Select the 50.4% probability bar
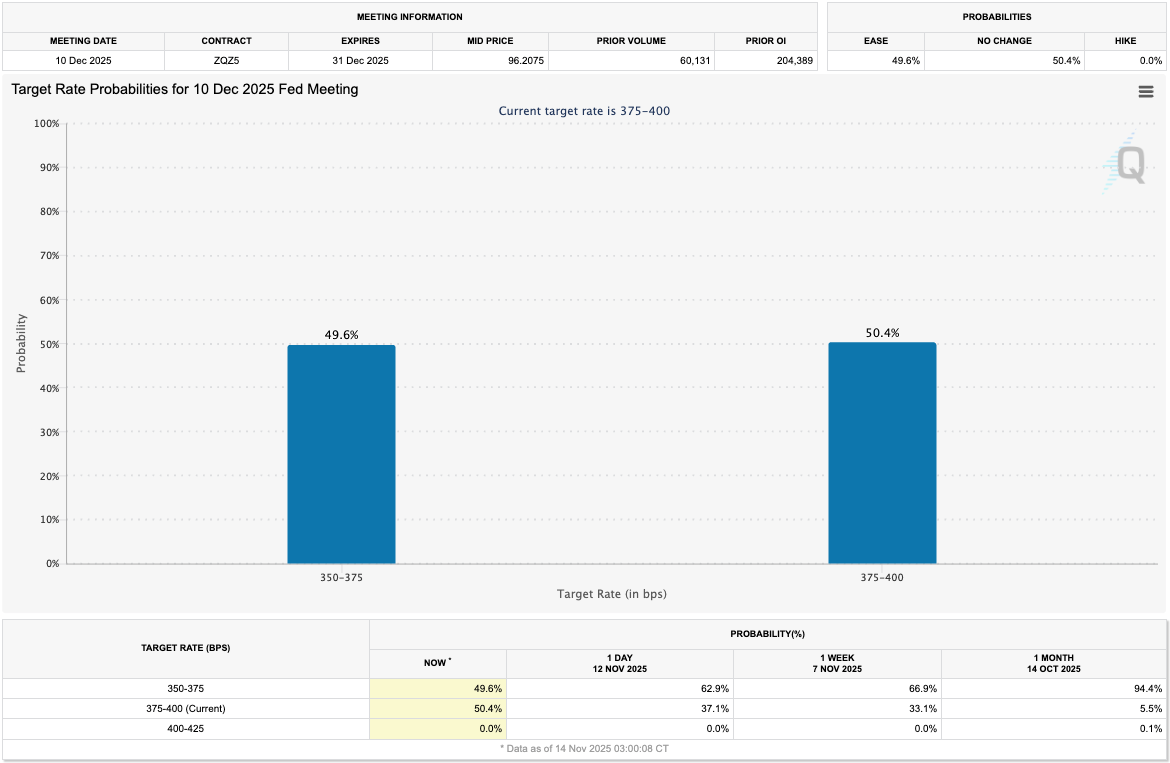The height and width of the screenshot is (763, 1170). tap(882, 450)
